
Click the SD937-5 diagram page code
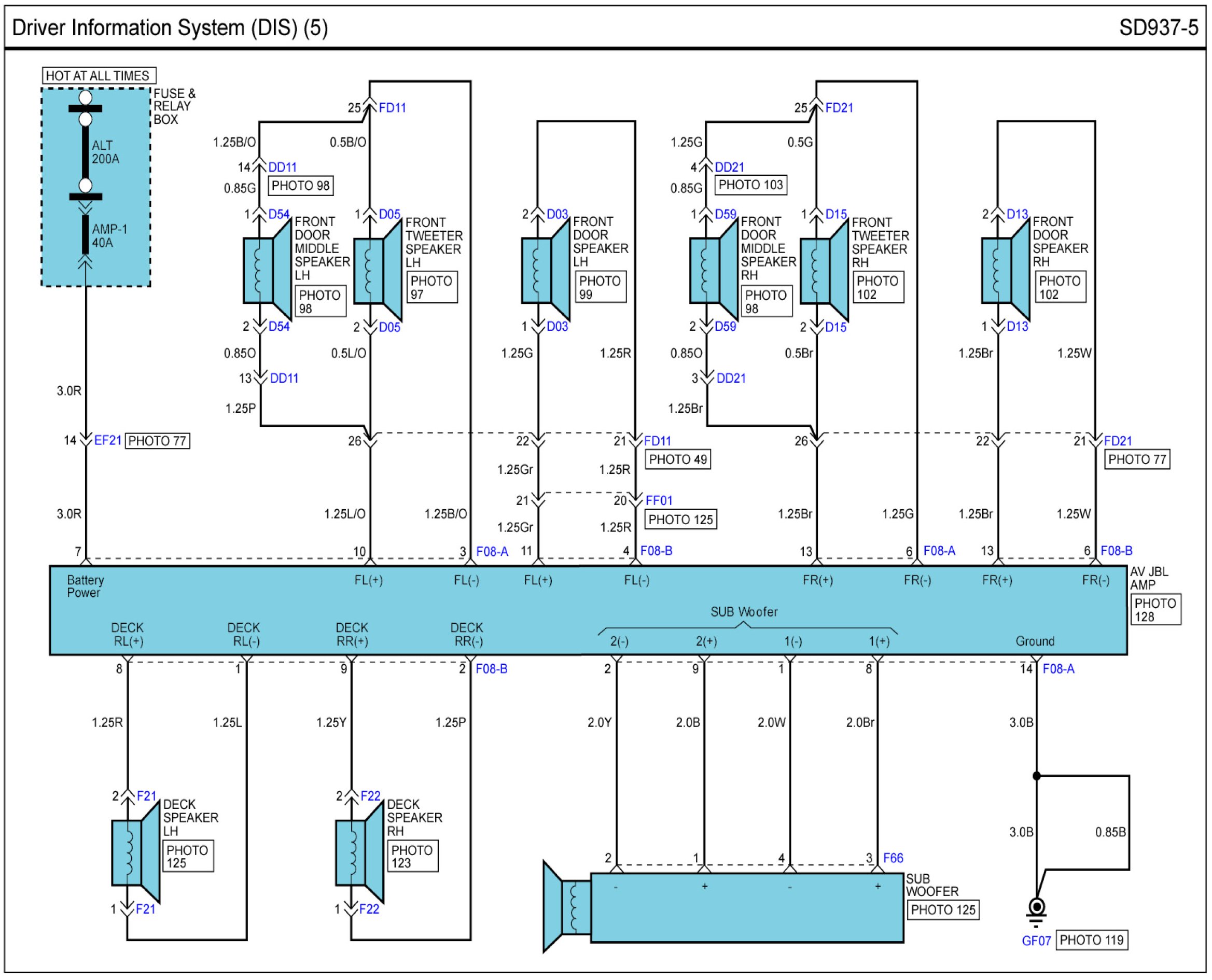click(1159, 27)
